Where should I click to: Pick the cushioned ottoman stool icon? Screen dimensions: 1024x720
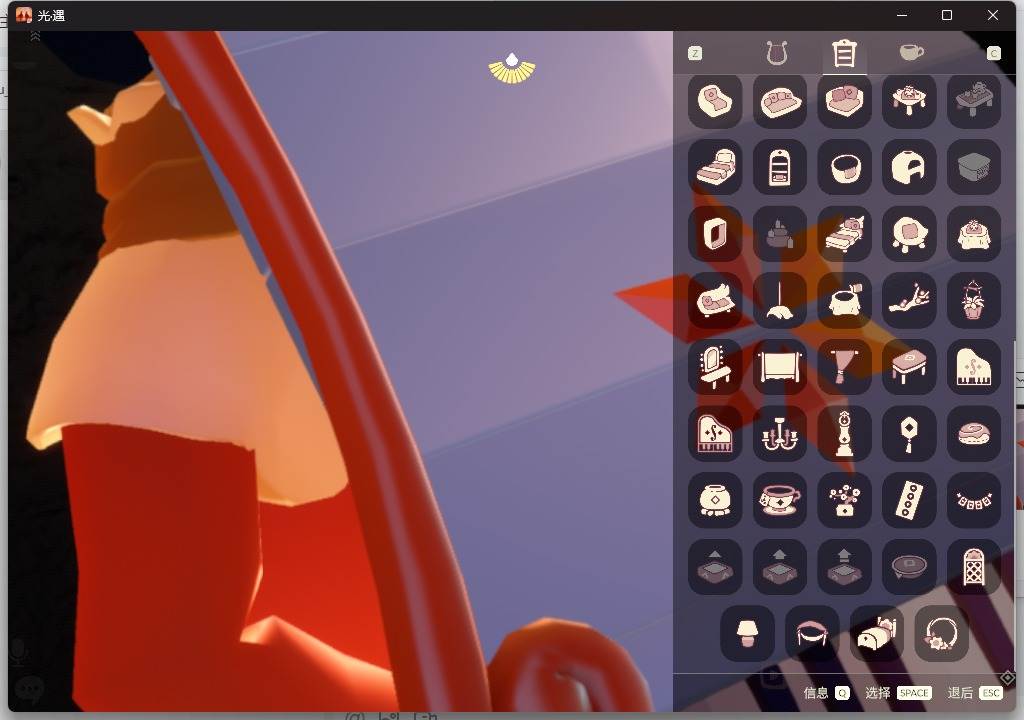point(909,367)
